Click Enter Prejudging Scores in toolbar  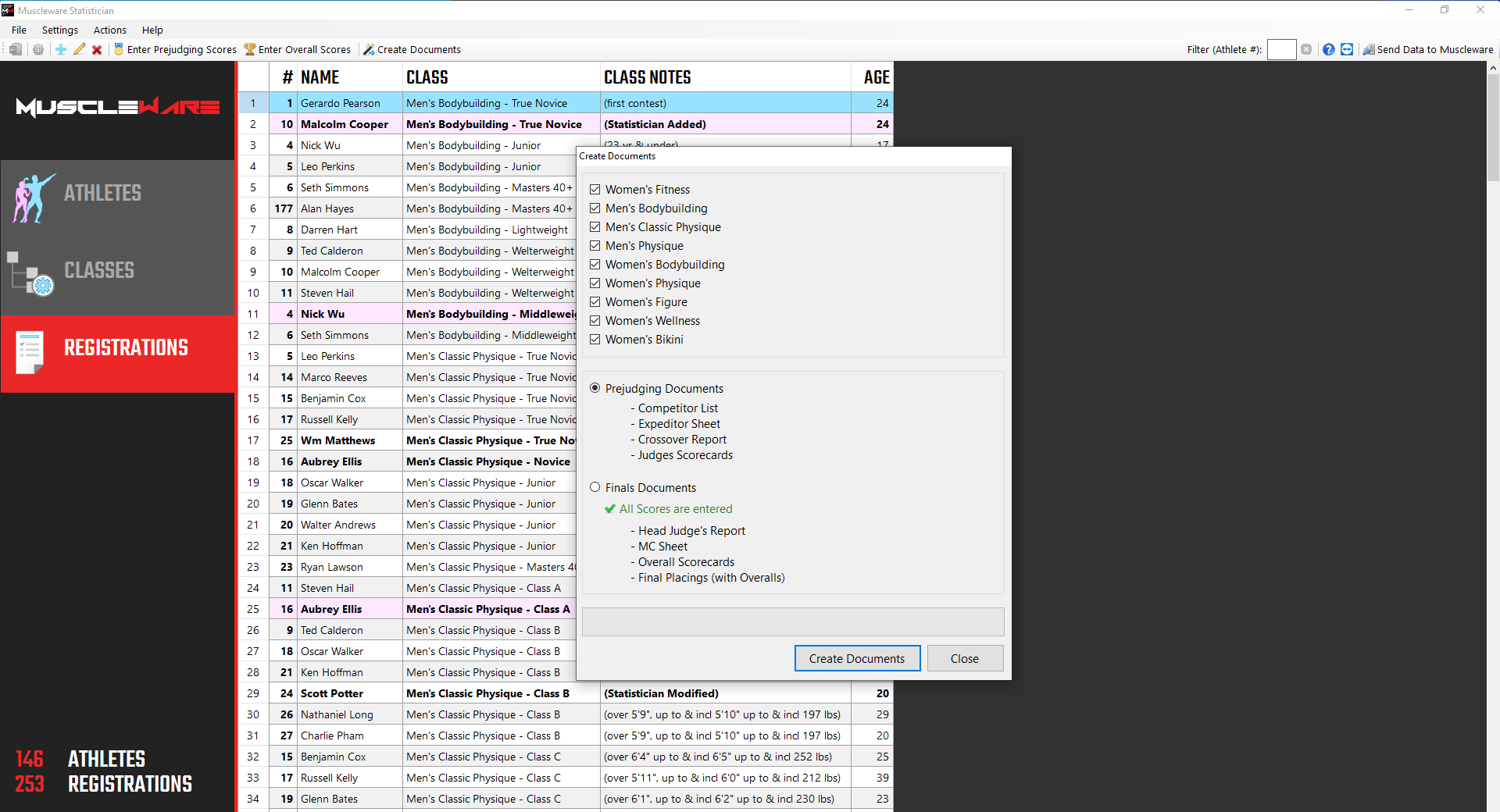click(x=175, y=49)
